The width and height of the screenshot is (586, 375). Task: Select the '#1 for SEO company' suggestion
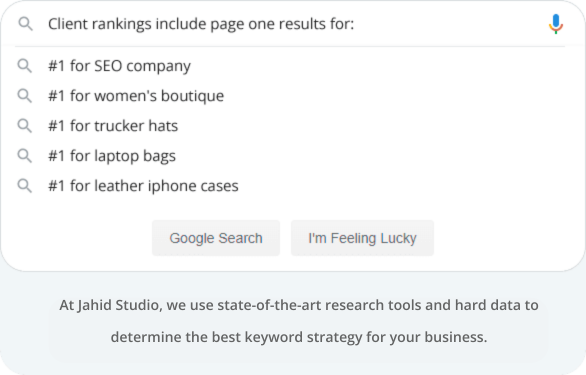click(119, 66)
